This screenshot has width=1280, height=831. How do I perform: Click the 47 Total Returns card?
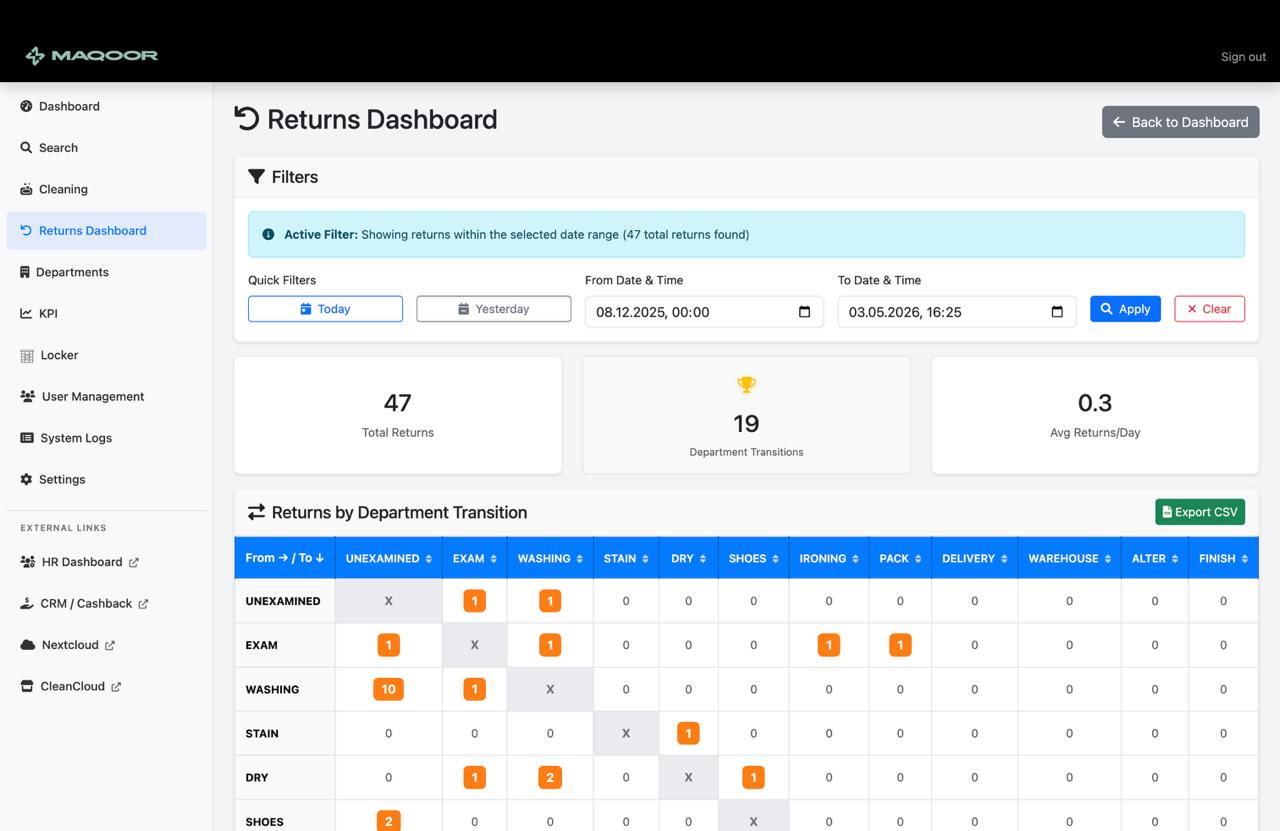[x=398, y=415]
